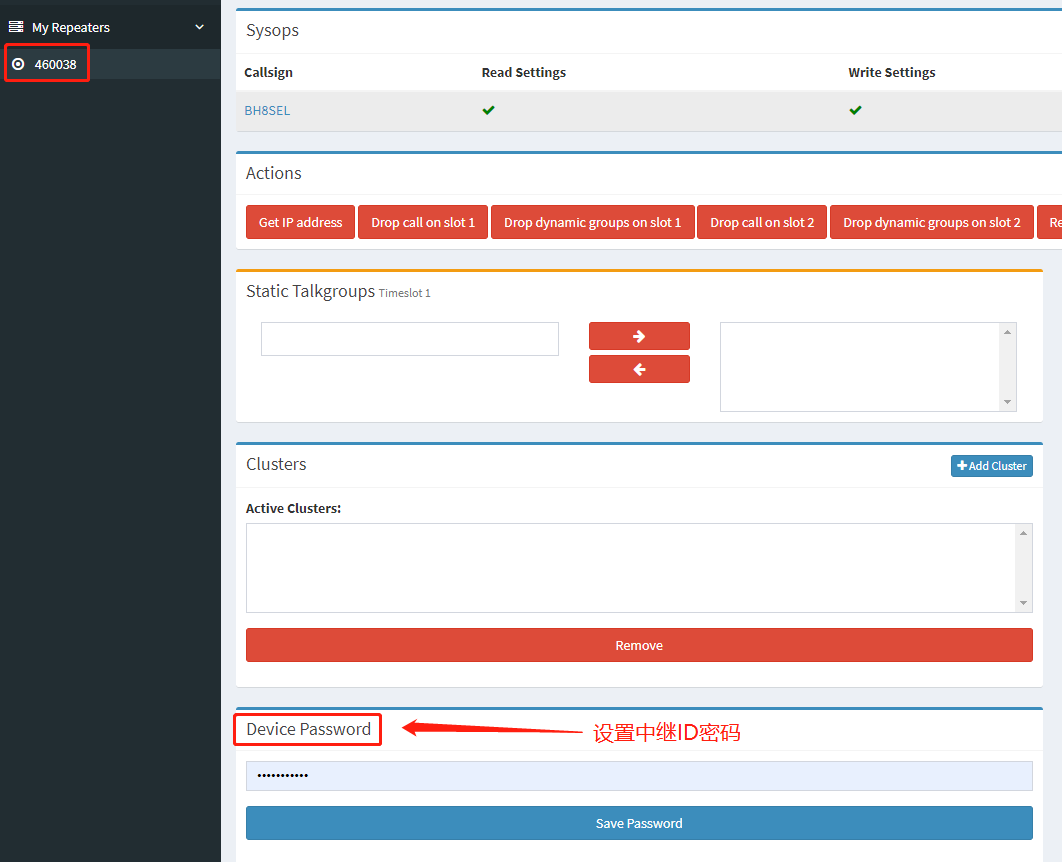This screenshot has height=862, width=1062.
Task: Select repeater 460038 in sidebar
Action: pos(55,64)
